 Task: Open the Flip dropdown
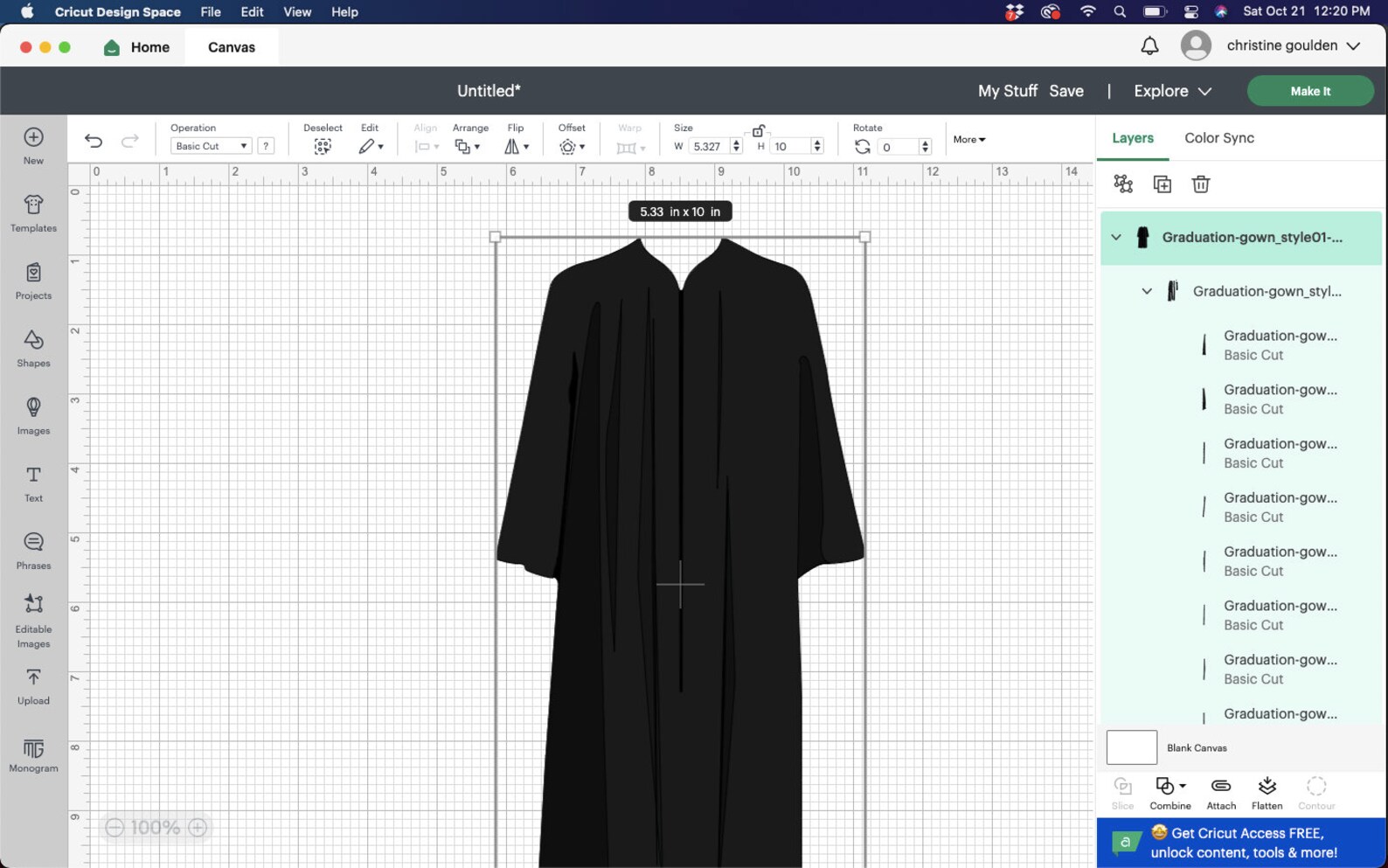(x=516, y=146)
